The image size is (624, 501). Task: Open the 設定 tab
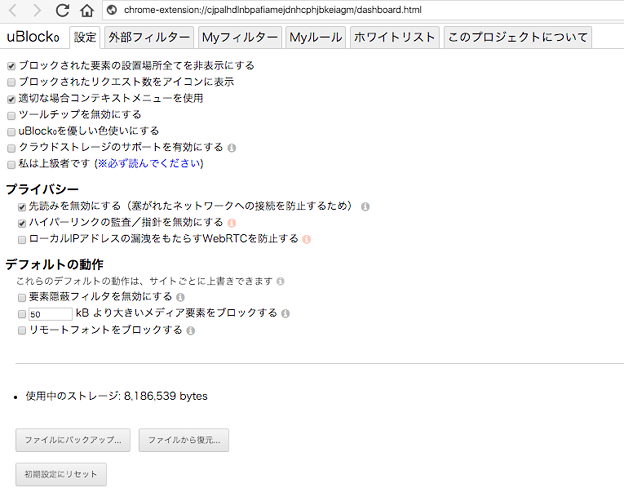pyautogui.click(x=85, y=37)
